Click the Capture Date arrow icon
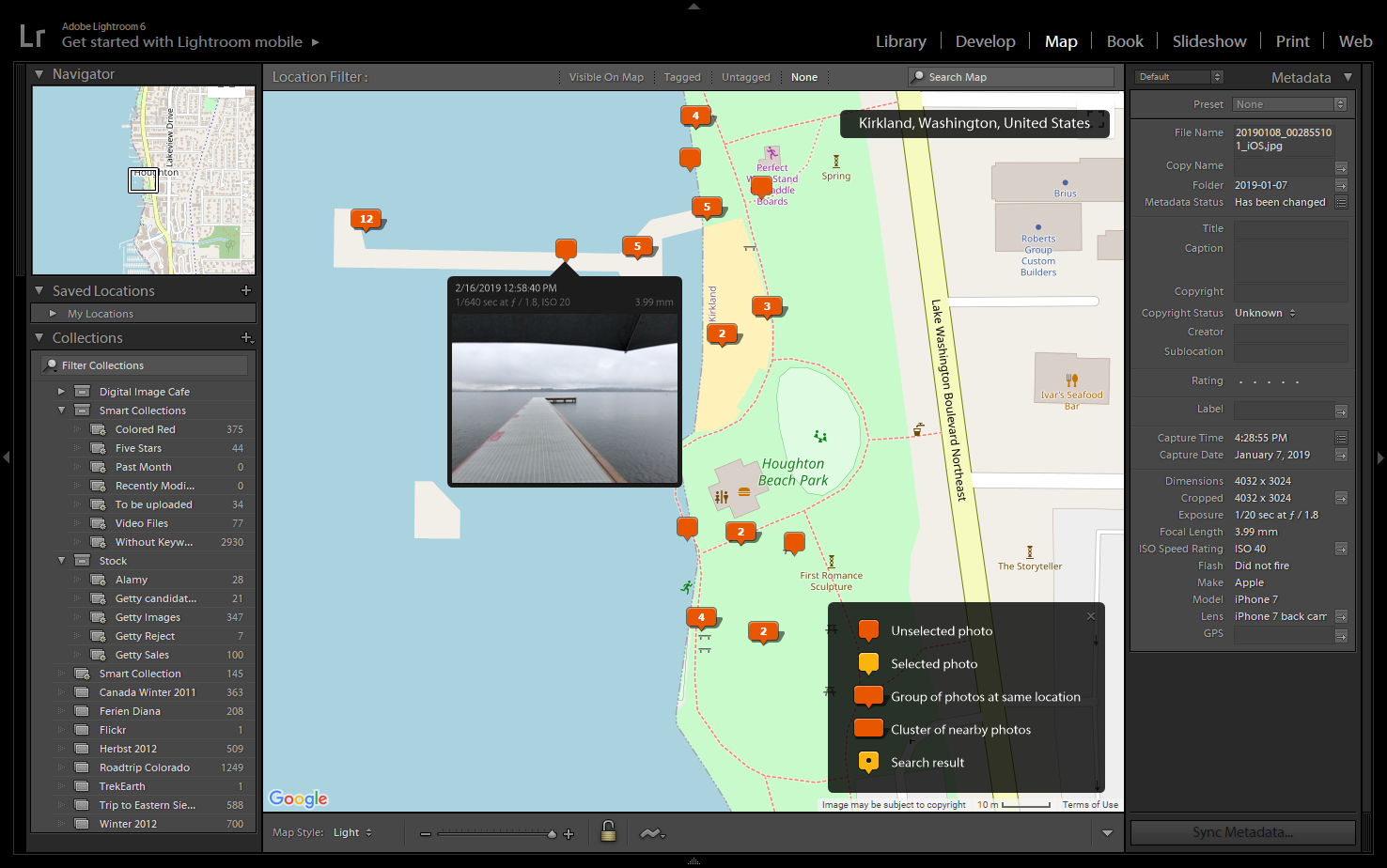Image resolution: width=1387 pixels, height=868 pixels. click(1341, 455)
